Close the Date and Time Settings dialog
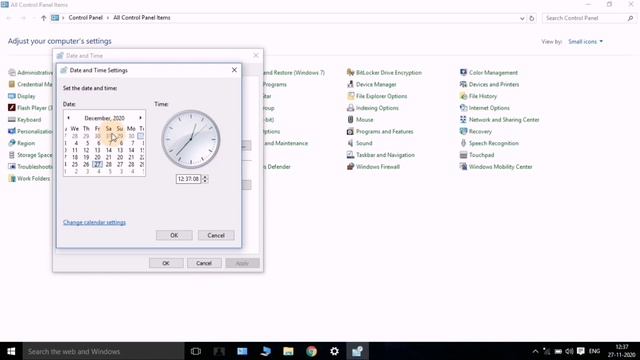Image resolution: width=640 pixels, height=360 pixels. coord(234,70)
